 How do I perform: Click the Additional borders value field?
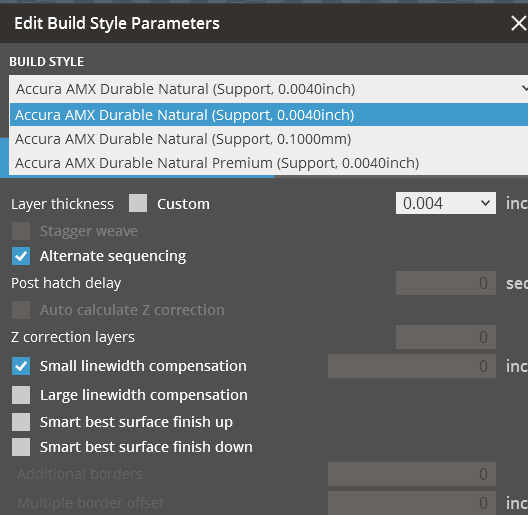coord(412,474)
